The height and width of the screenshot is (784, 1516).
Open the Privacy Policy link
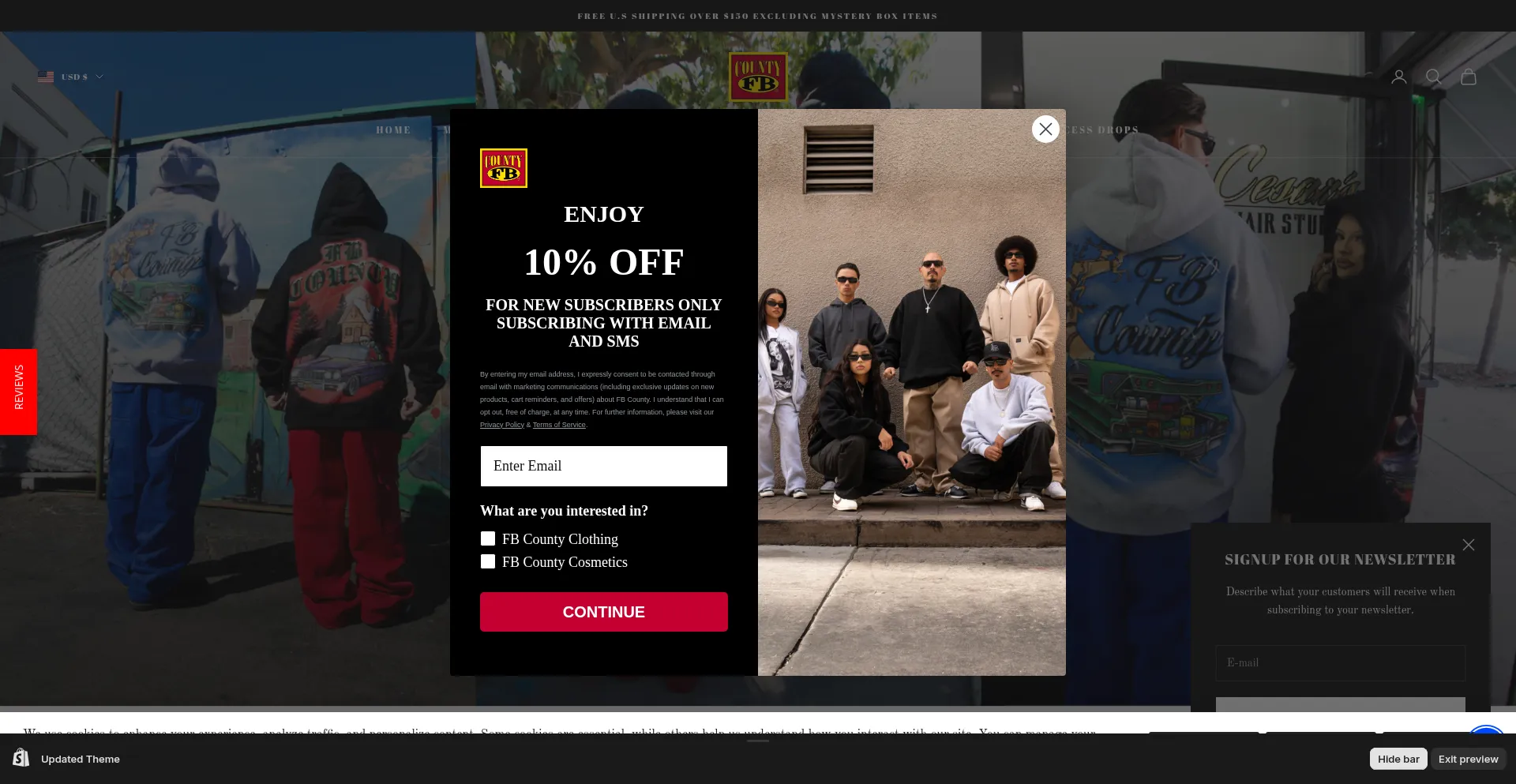[502, 425]
